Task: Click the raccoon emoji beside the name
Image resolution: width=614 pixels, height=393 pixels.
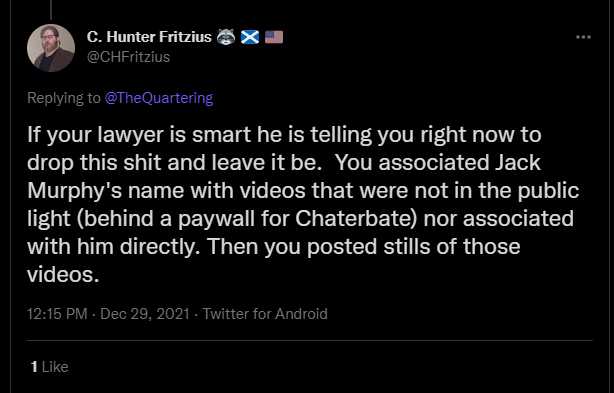Action: (226, 37)
